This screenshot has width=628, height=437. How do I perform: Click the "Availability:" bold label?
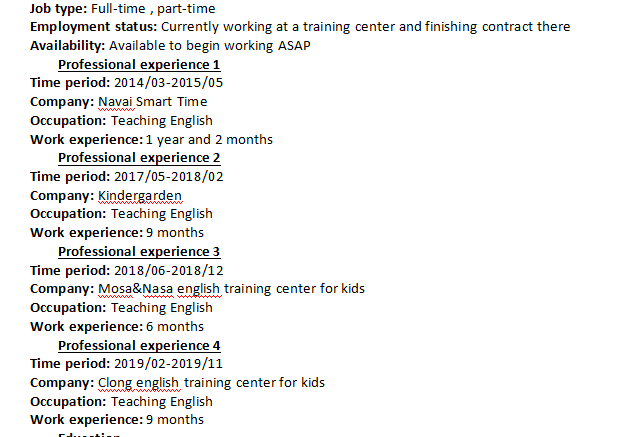tap(67, 46)
